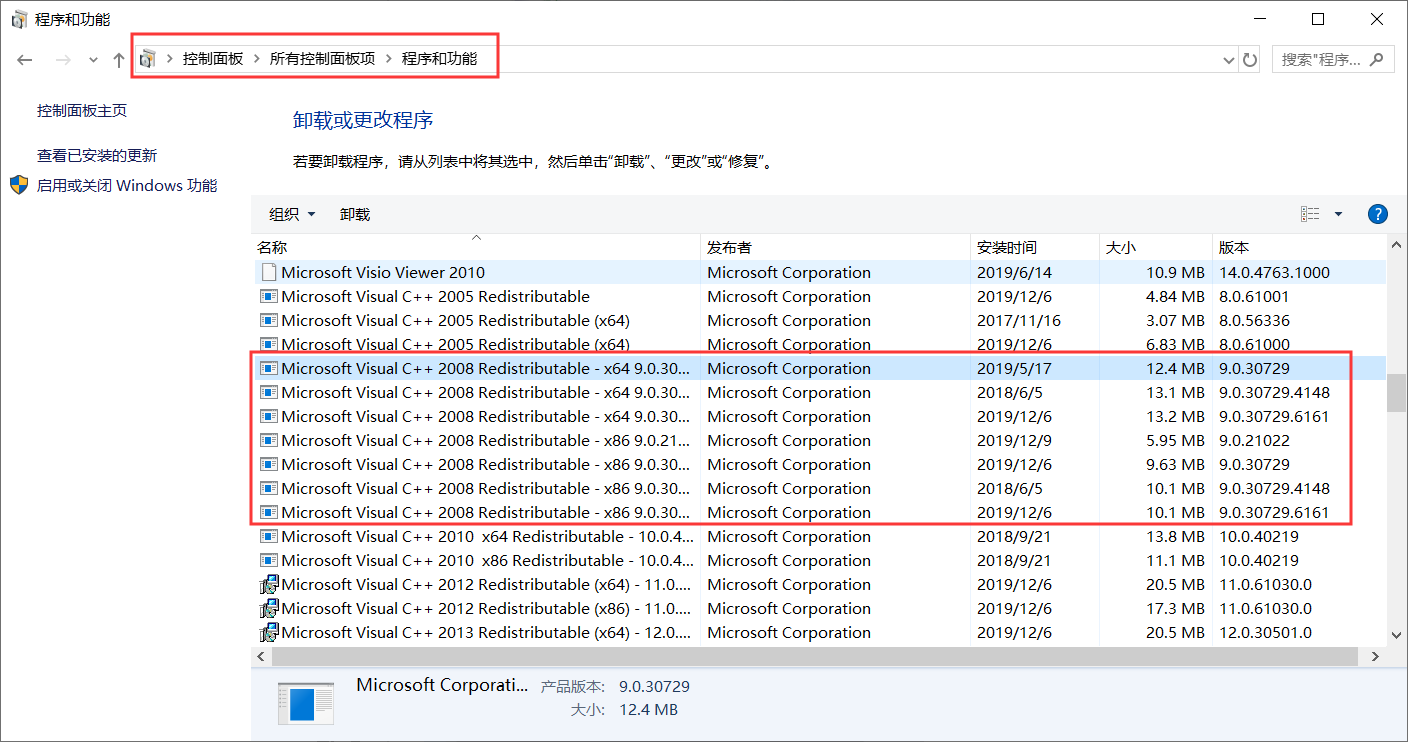Click the vertical scrollbar down arrow

click(x=1396, y=637)
